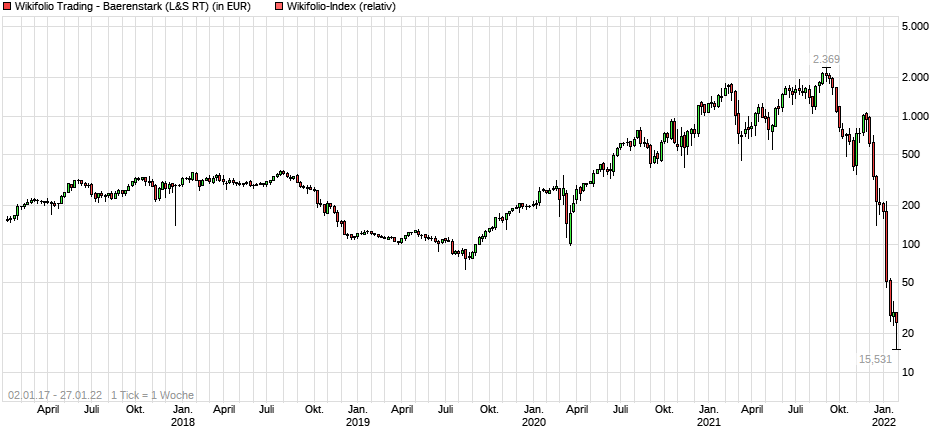Click the Jan. label above 2020
The image size is (940, 435).
point(534,410)
